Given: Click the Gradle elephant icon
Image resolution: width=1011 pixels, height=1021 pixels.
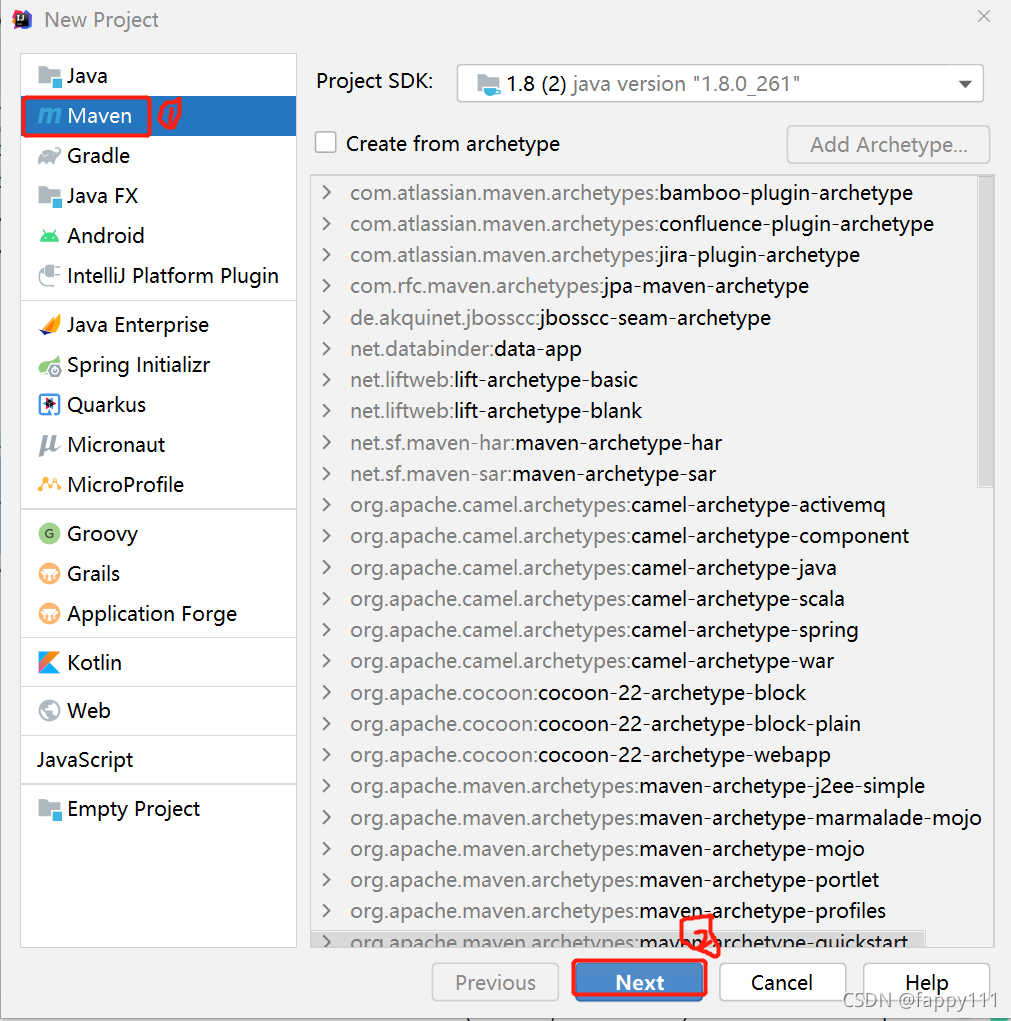Looking at the screenshot, I should pos(49,156).
